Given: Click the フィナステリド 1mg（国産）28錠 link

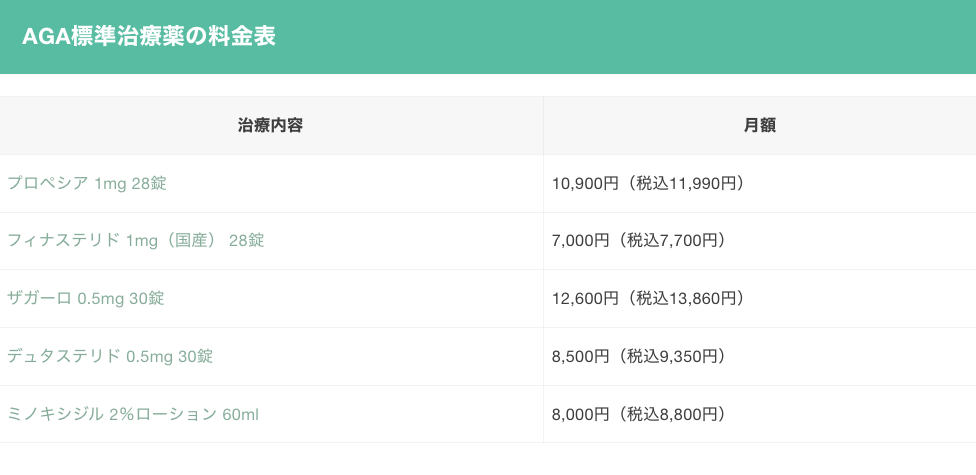Looking at the screenshot, I should coord(135,241).
